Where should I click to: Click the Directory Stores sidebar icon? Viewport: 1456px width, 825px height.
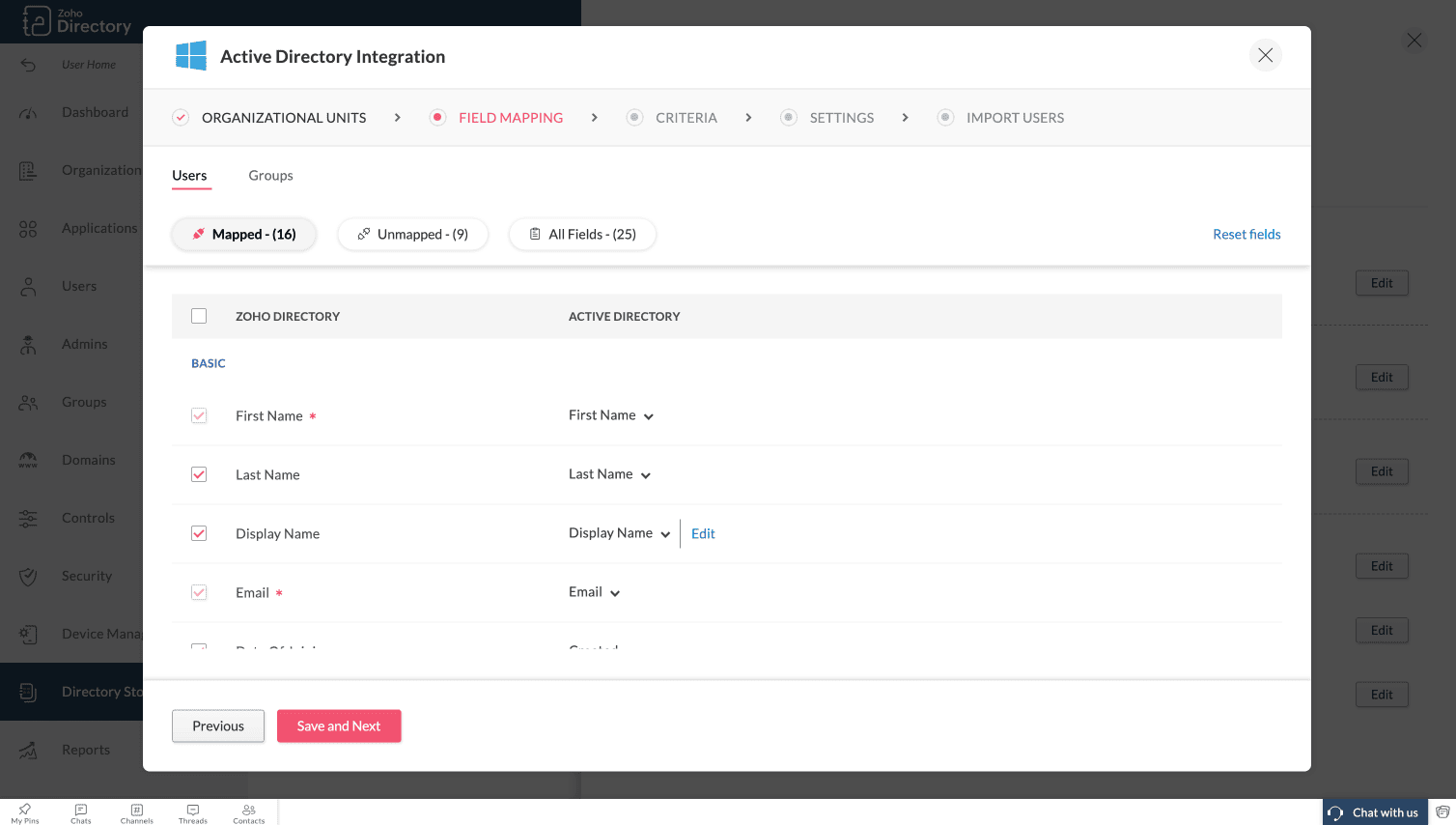tap(28, 693)
